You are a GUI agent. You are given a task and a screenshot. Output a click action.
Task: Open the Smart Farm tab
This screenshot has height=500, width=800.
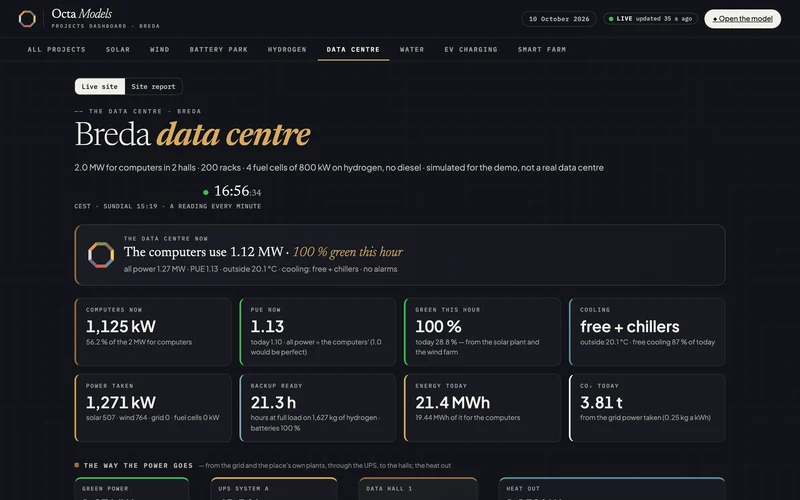click(x=541, y=49)
